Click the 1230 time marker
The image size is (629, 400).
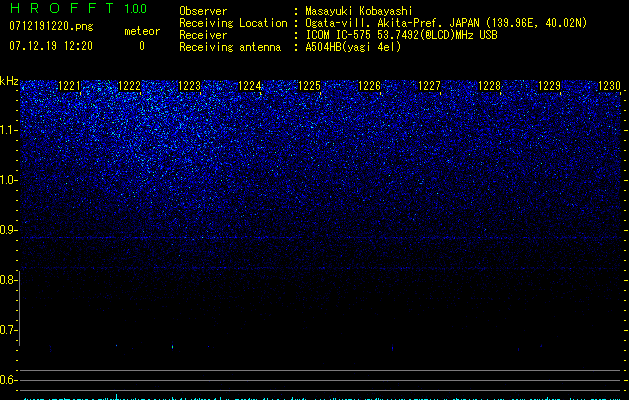click(x=609, y=86)
